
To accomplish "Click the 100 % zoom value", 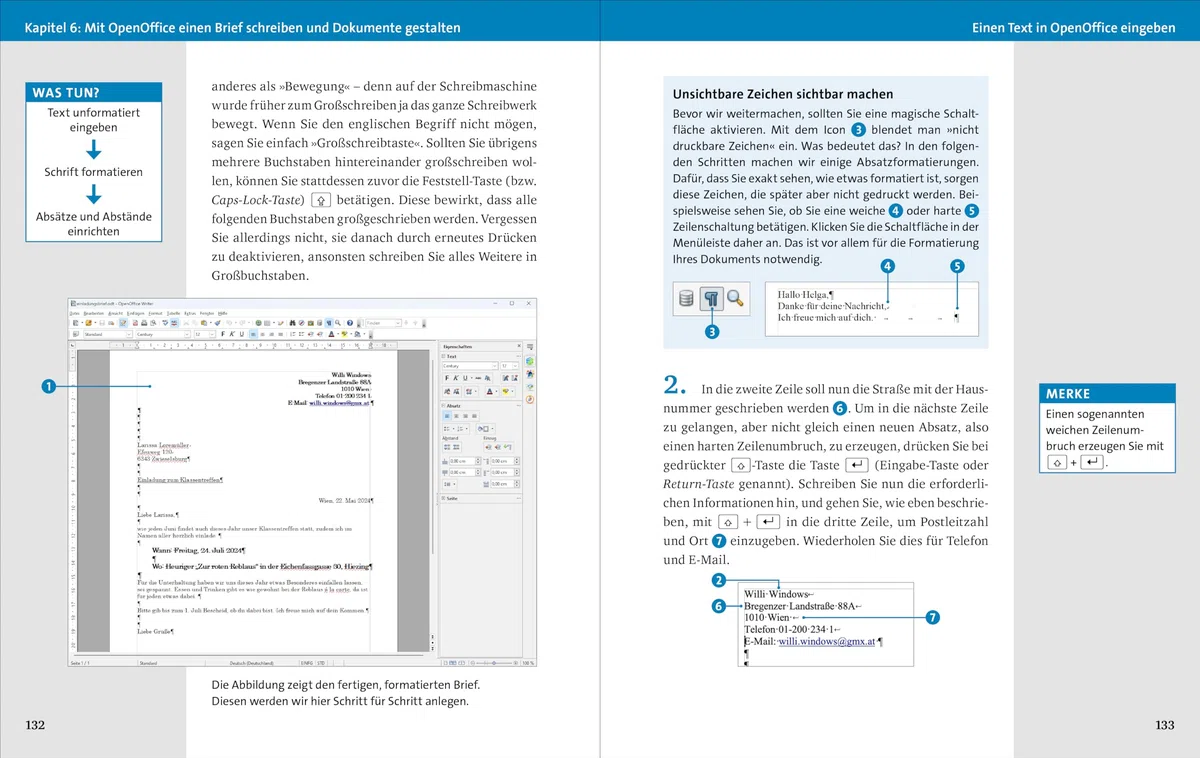I will (x=526, y=661).
